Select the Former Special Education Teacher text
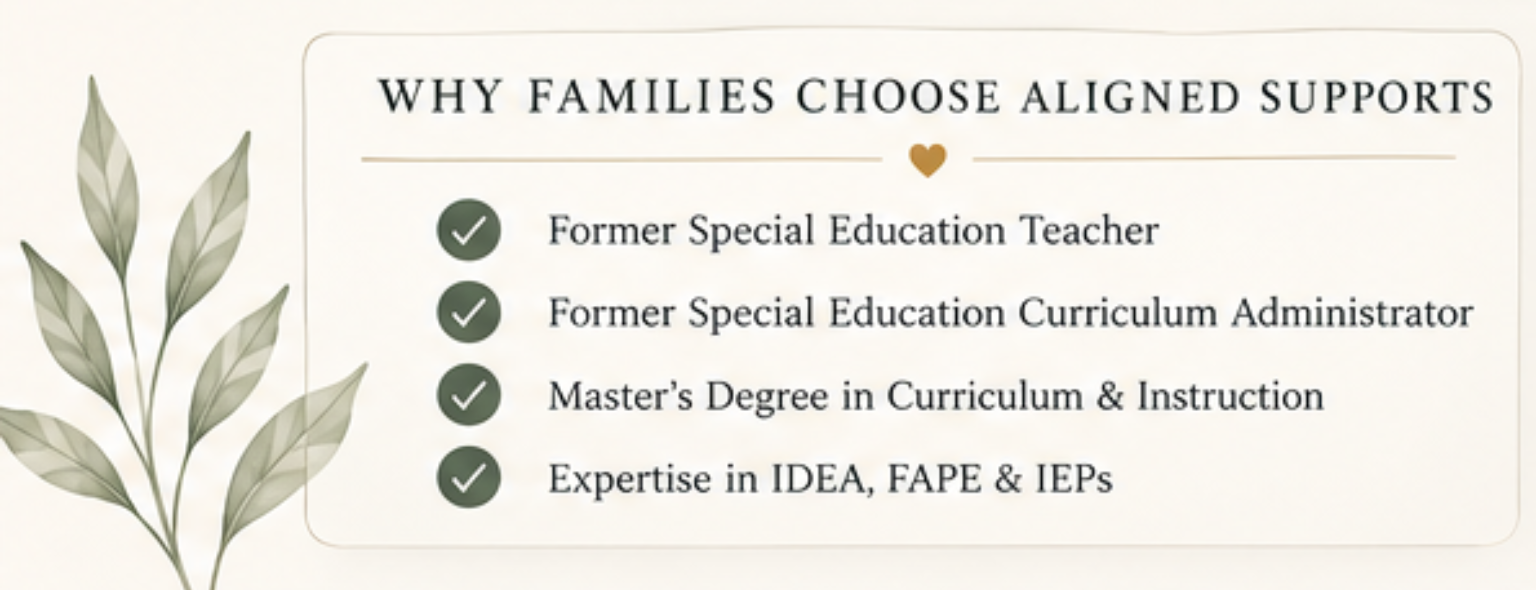Image resolution: width=1536 pixels, height=590 pixels. 853,231
